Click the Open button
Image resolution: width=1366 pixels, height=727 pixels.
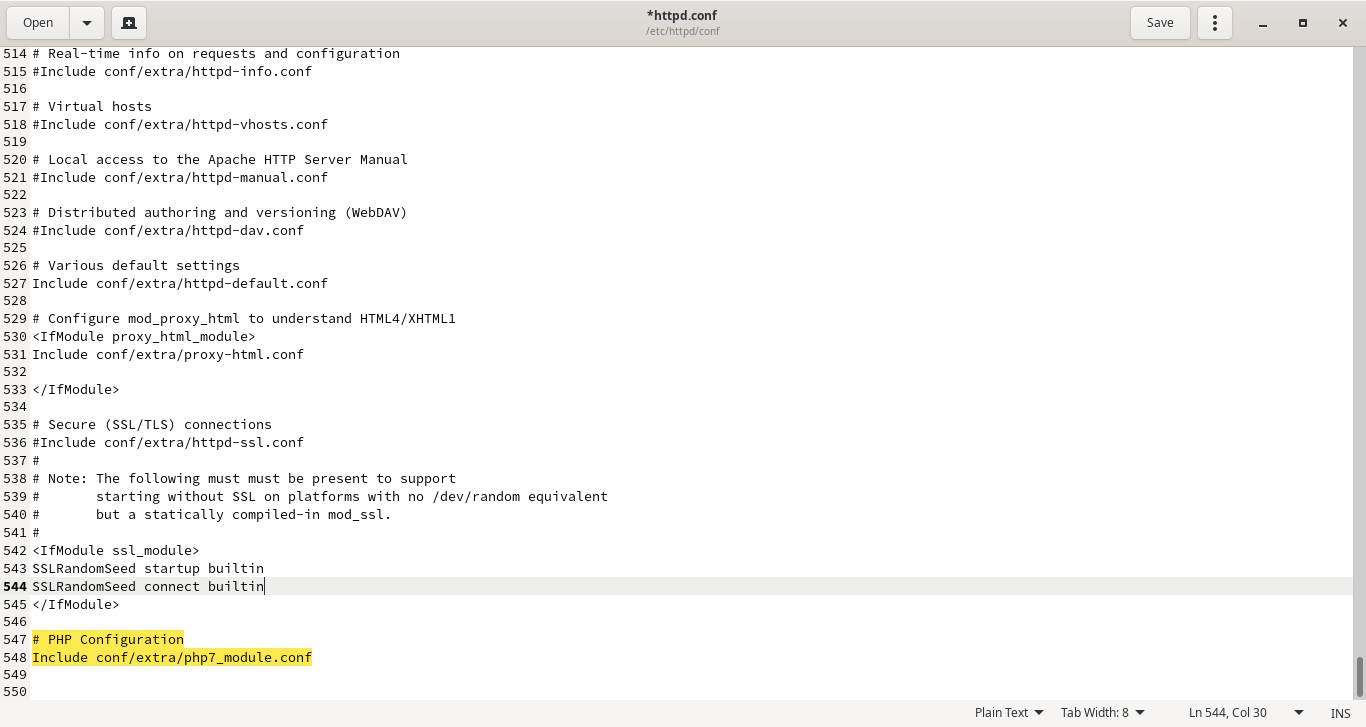[x=38, y=23]
